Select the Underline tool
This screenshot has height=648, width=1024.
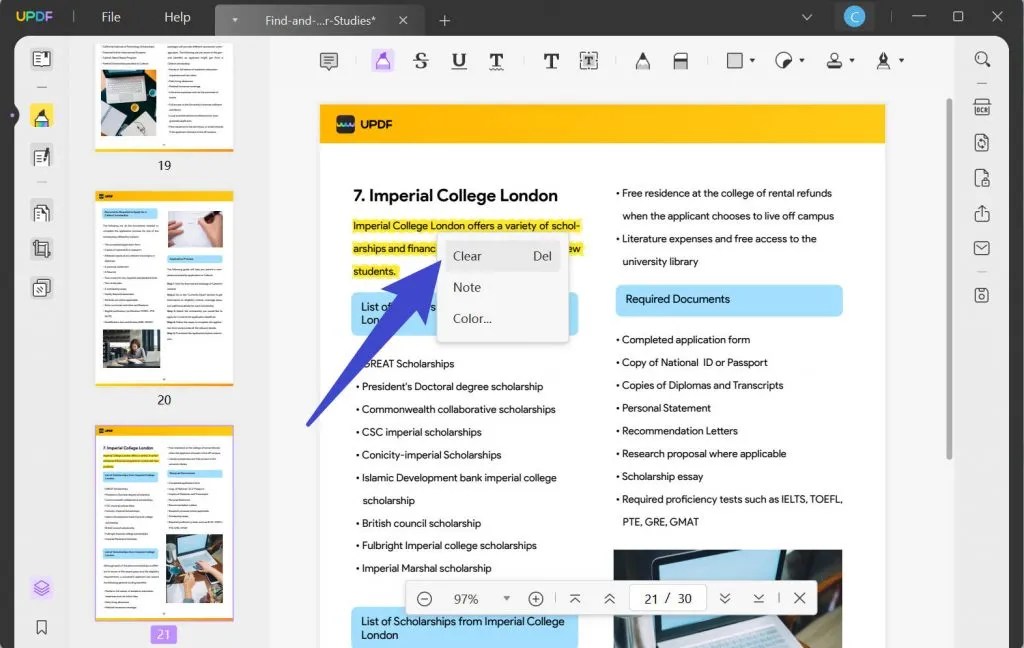458,61
